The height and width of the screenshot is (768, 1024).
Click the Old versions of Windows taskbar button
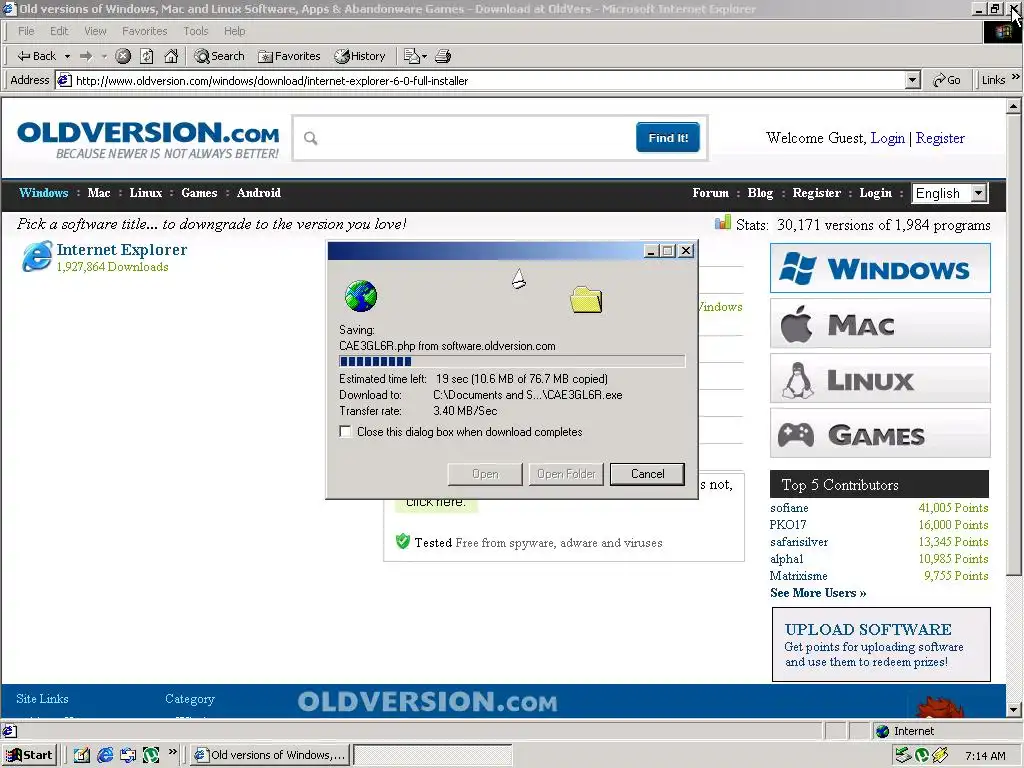(x=270, y=755)
